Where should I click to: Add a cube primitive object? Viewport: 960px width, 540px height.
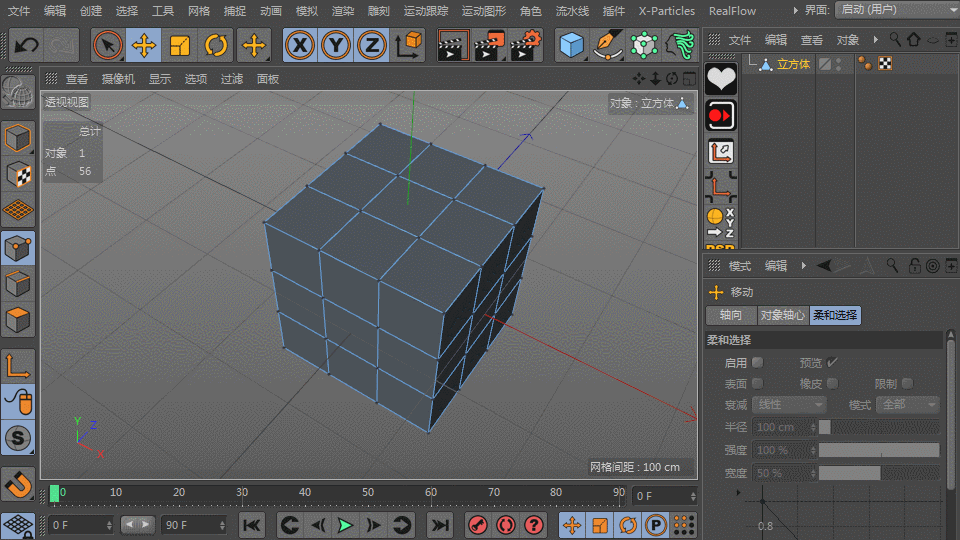click(x=572, y=45)
